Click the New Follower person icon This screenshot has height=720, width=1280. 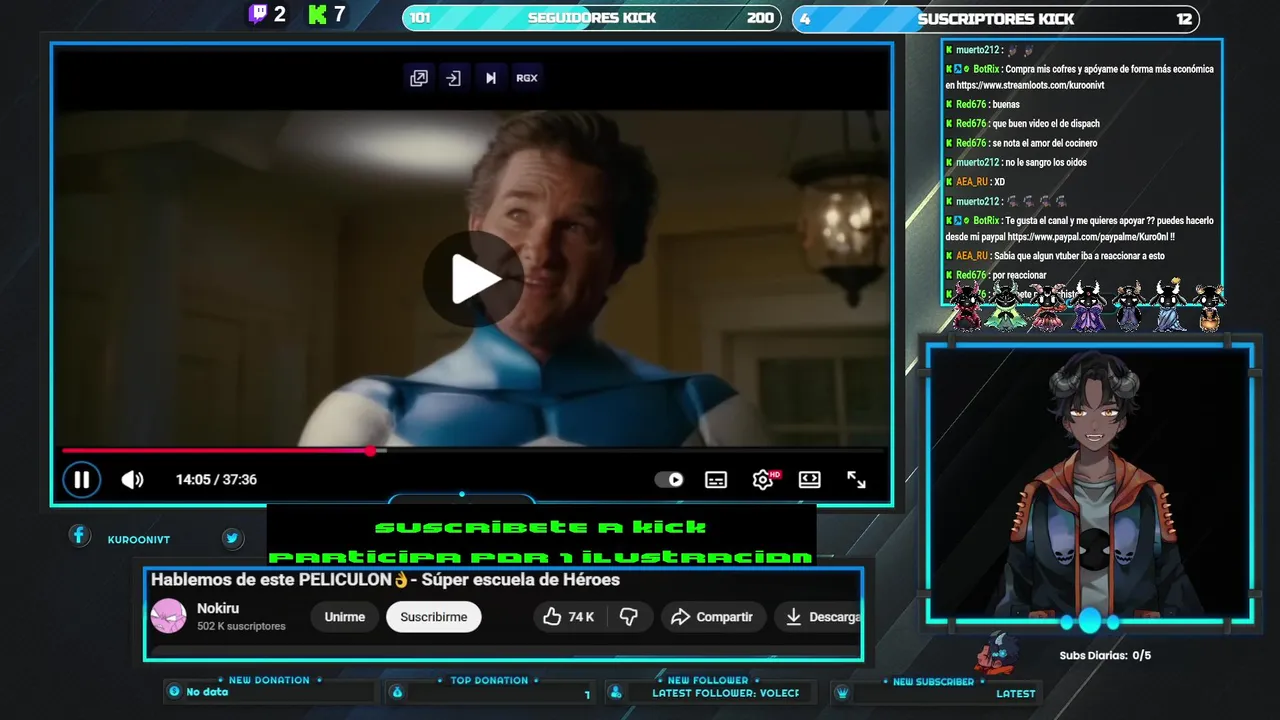pos(616,692)
